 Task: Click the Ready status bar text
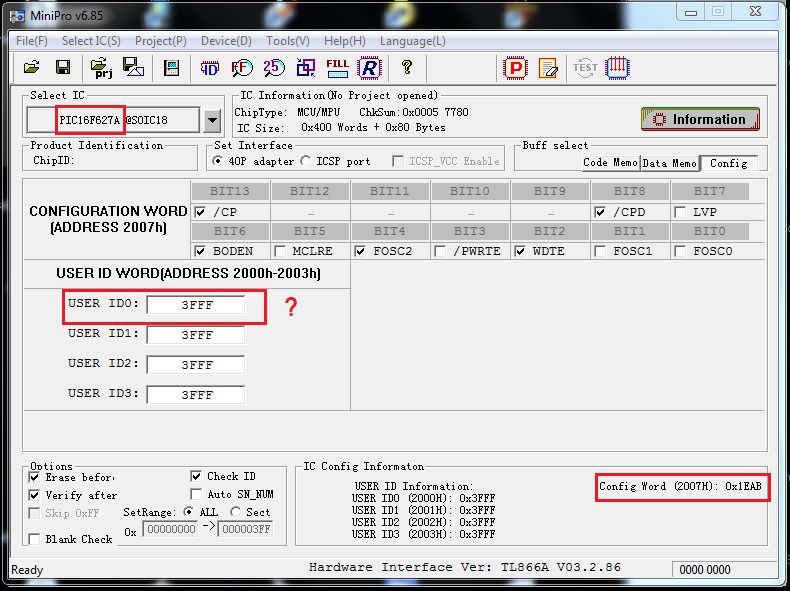pyautogui.click(x=27, y=570)
